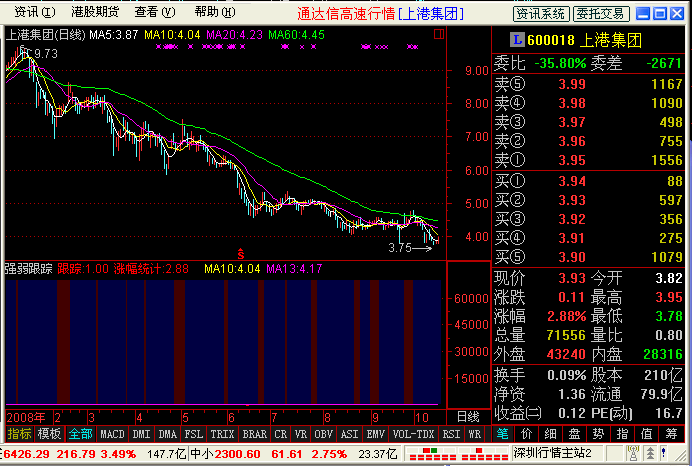Click the 外盘 43240 value
Image resolution: width=692 pixels, height=466 pixels.
[x=566, y=354]
